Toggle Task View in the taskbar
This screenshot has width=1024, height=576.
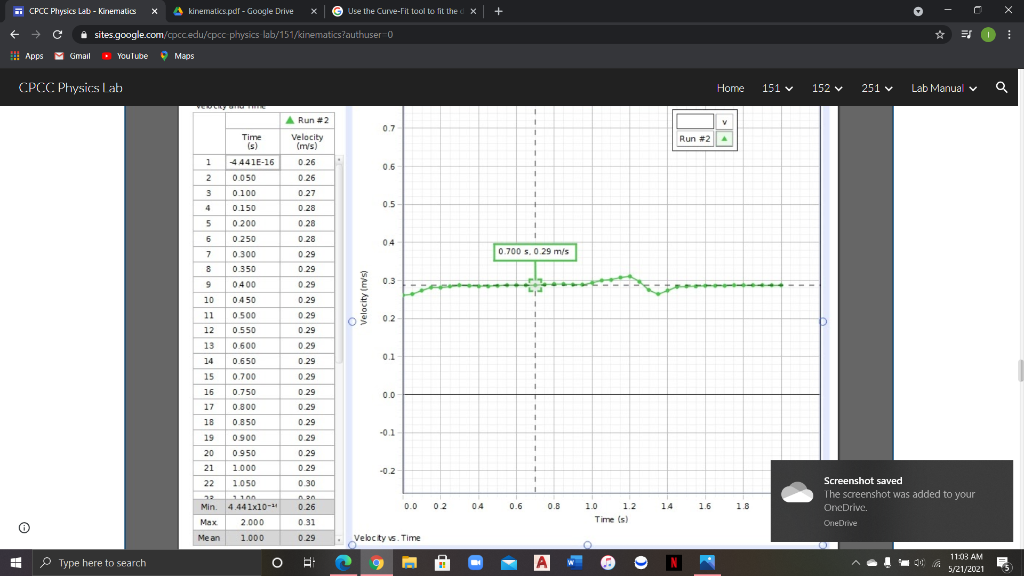click(307, 562)
